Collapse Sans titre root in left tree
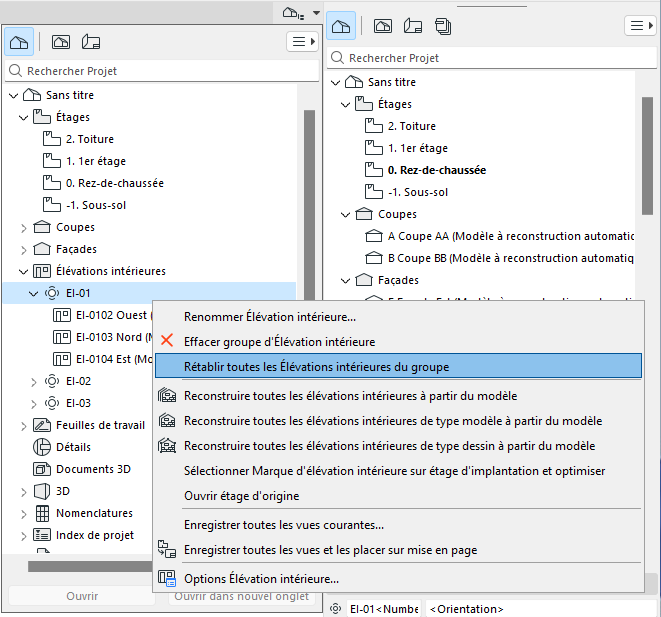The height and width of the screenshot is (617, 661). click(x=14, y=96)
